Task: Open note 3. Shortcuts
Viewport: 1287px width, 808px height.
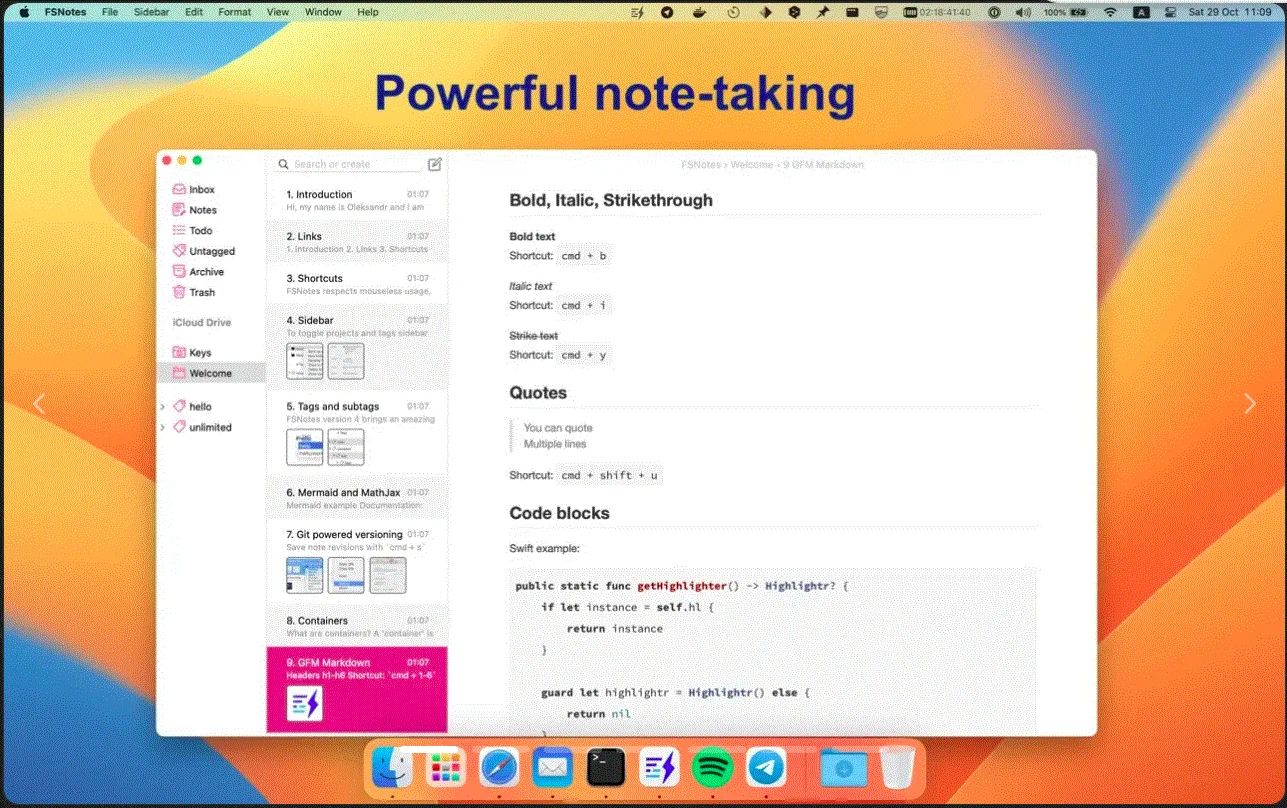Action: point(357,284)
